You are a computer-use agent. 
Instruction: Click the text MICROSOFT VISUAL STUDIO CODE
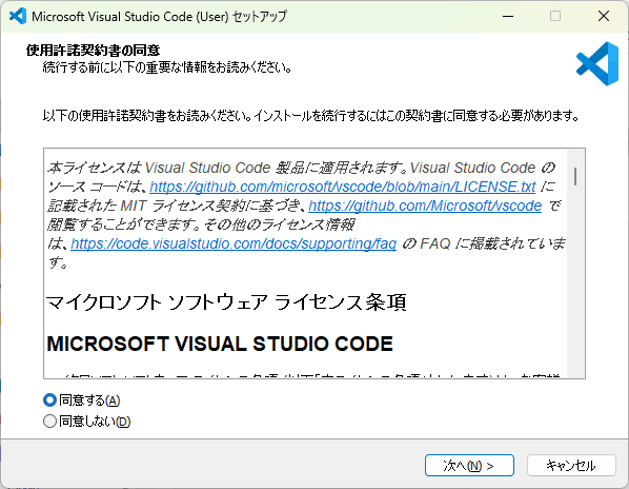(x=220, y=344)
